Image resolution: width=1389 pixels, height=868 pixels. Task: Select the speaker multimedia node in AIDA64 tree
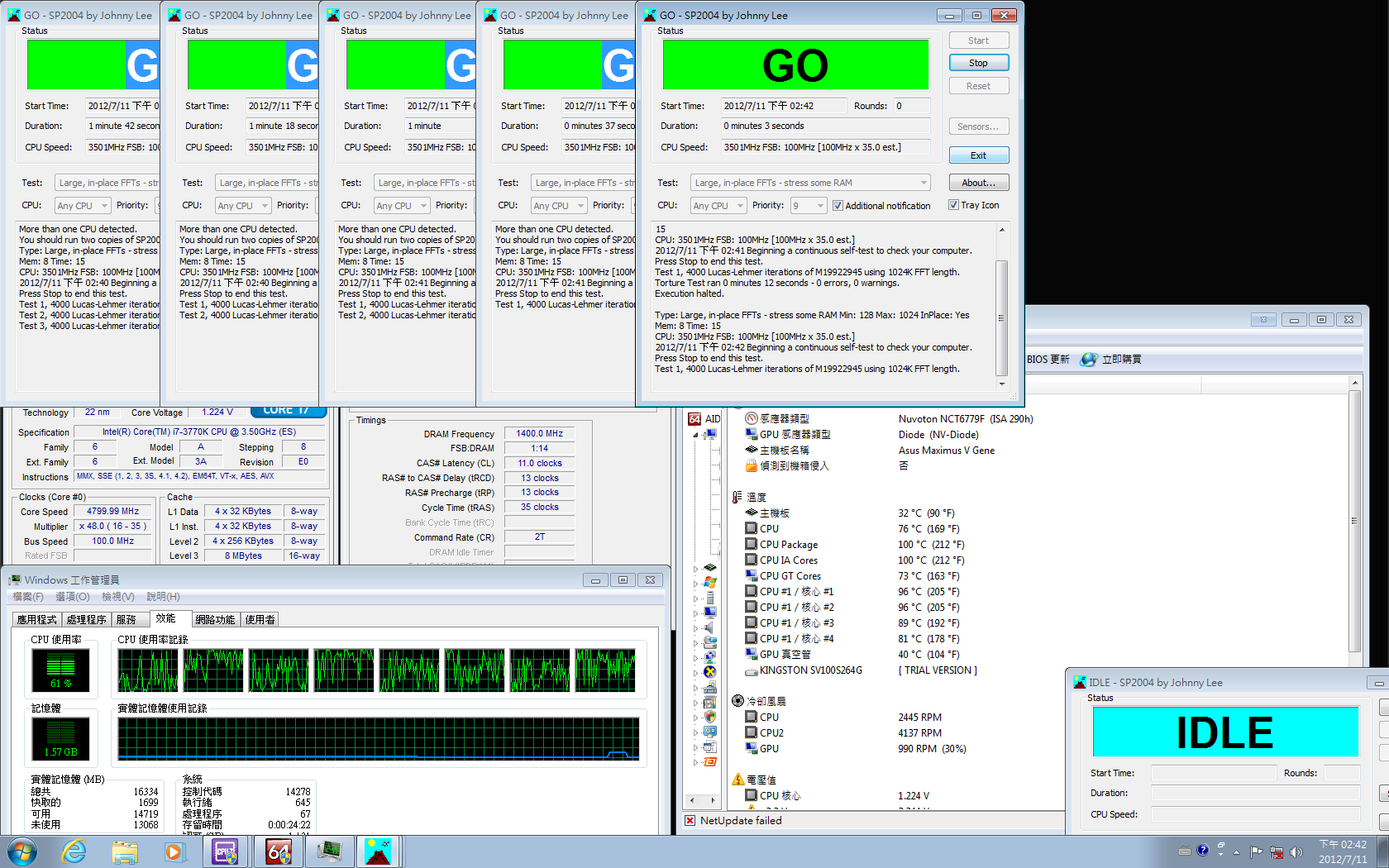709,627
